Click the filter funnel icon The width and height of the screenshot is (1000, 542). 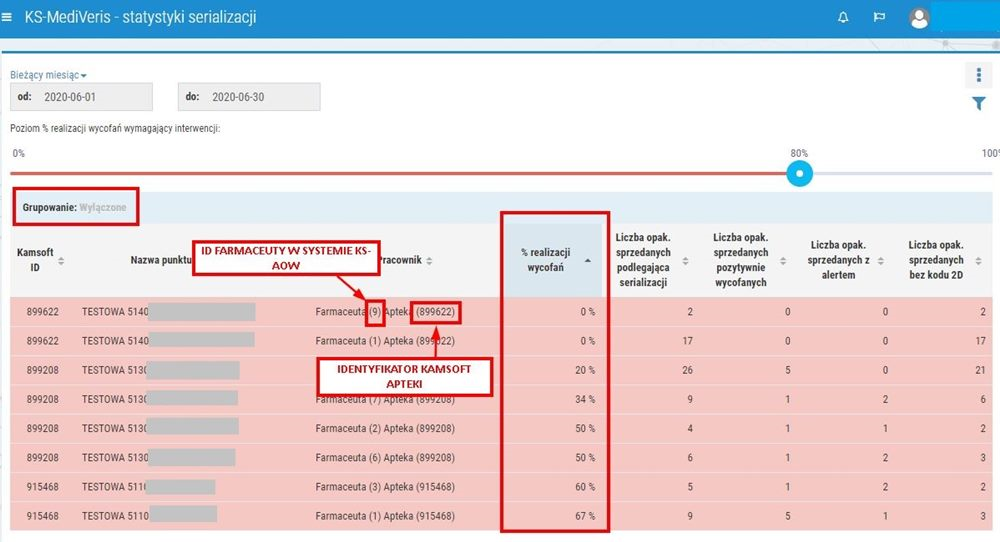click(979, 104)
